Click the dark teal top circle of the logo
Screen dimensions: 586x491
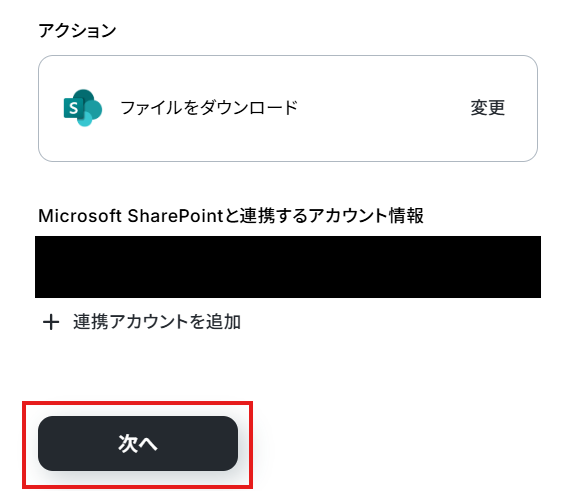(x=83, y=97)
